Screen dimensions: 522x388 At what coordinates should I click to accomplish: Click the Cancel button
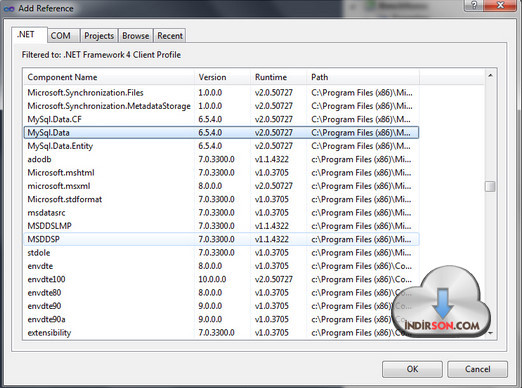[477, 369]
